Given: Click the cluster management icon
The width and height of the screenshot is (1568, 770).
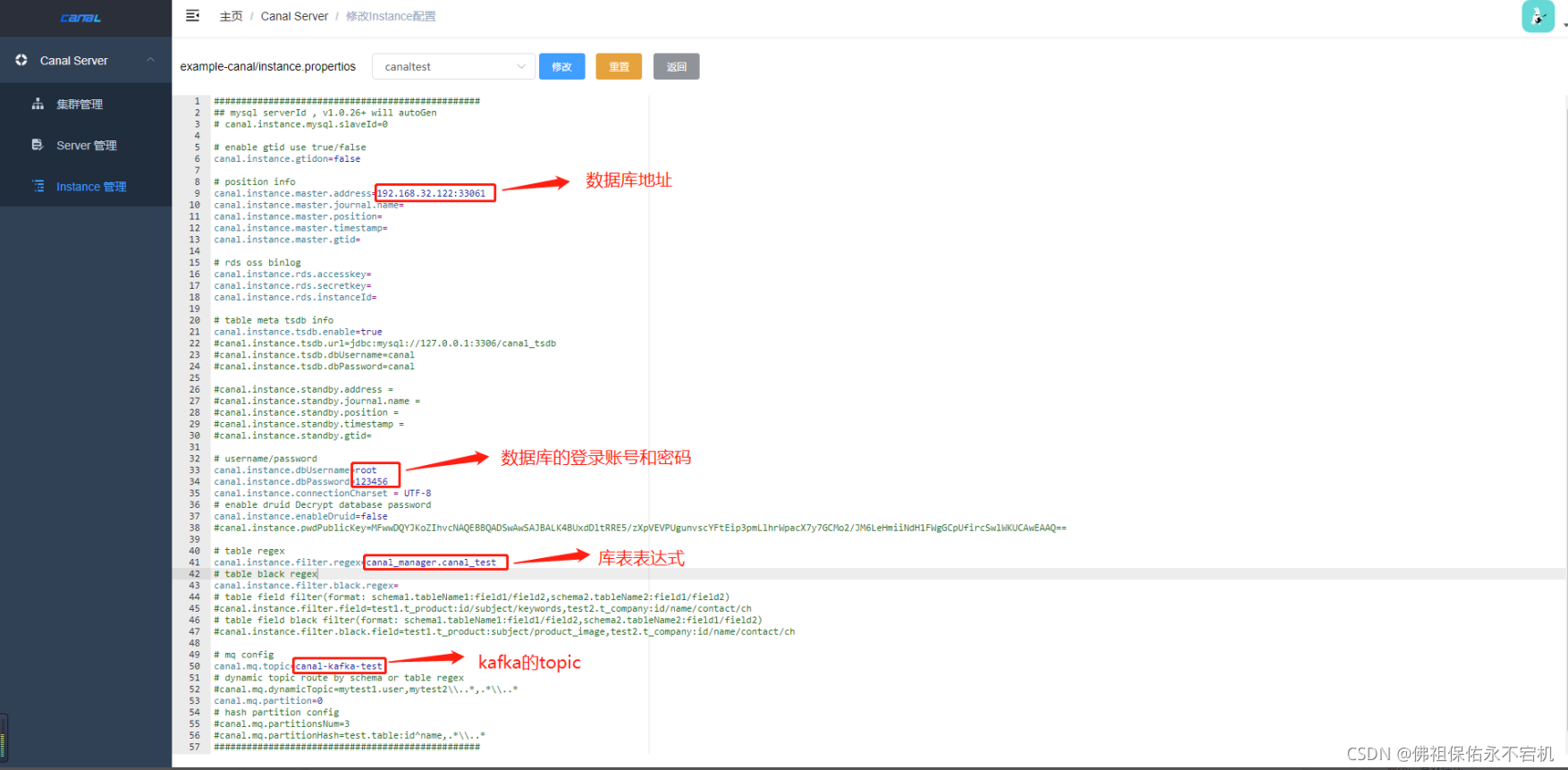Looking at the screenshot, I should (38, 104).
